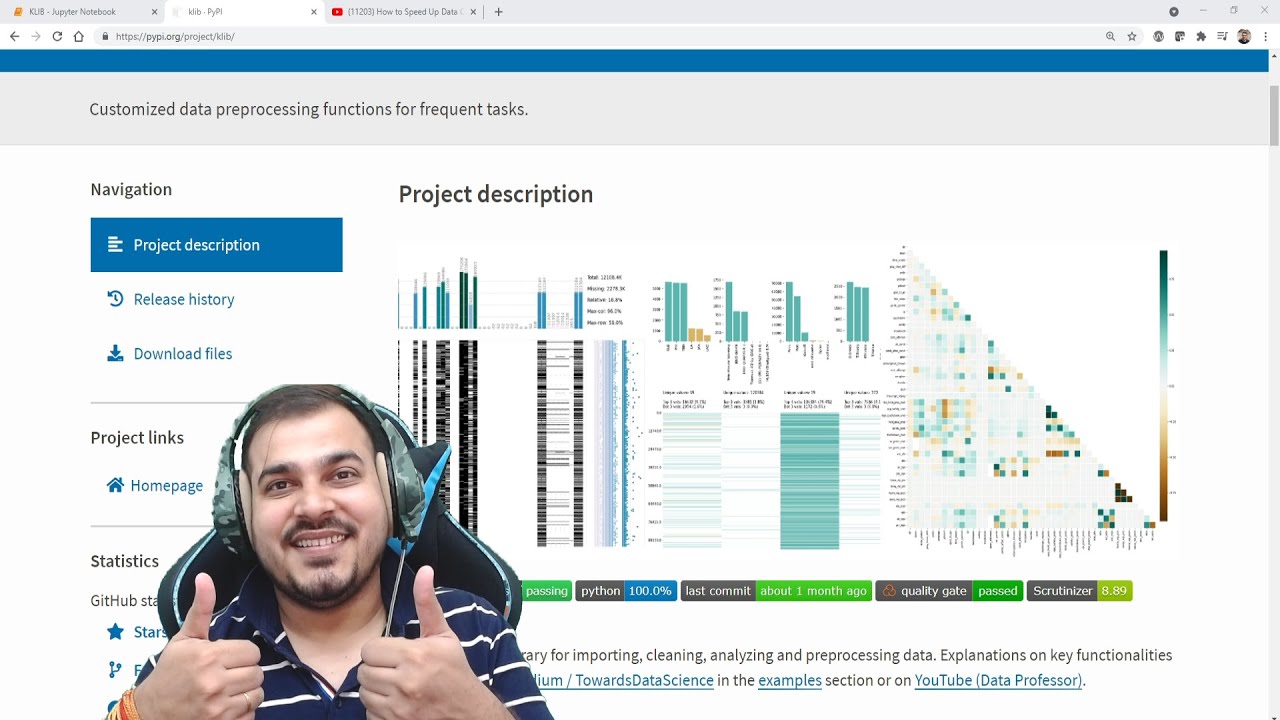Click the 'Customized data preprocessing functions' summary text
The height and width of the screenshot is (720, 1280).
point(309,109)
